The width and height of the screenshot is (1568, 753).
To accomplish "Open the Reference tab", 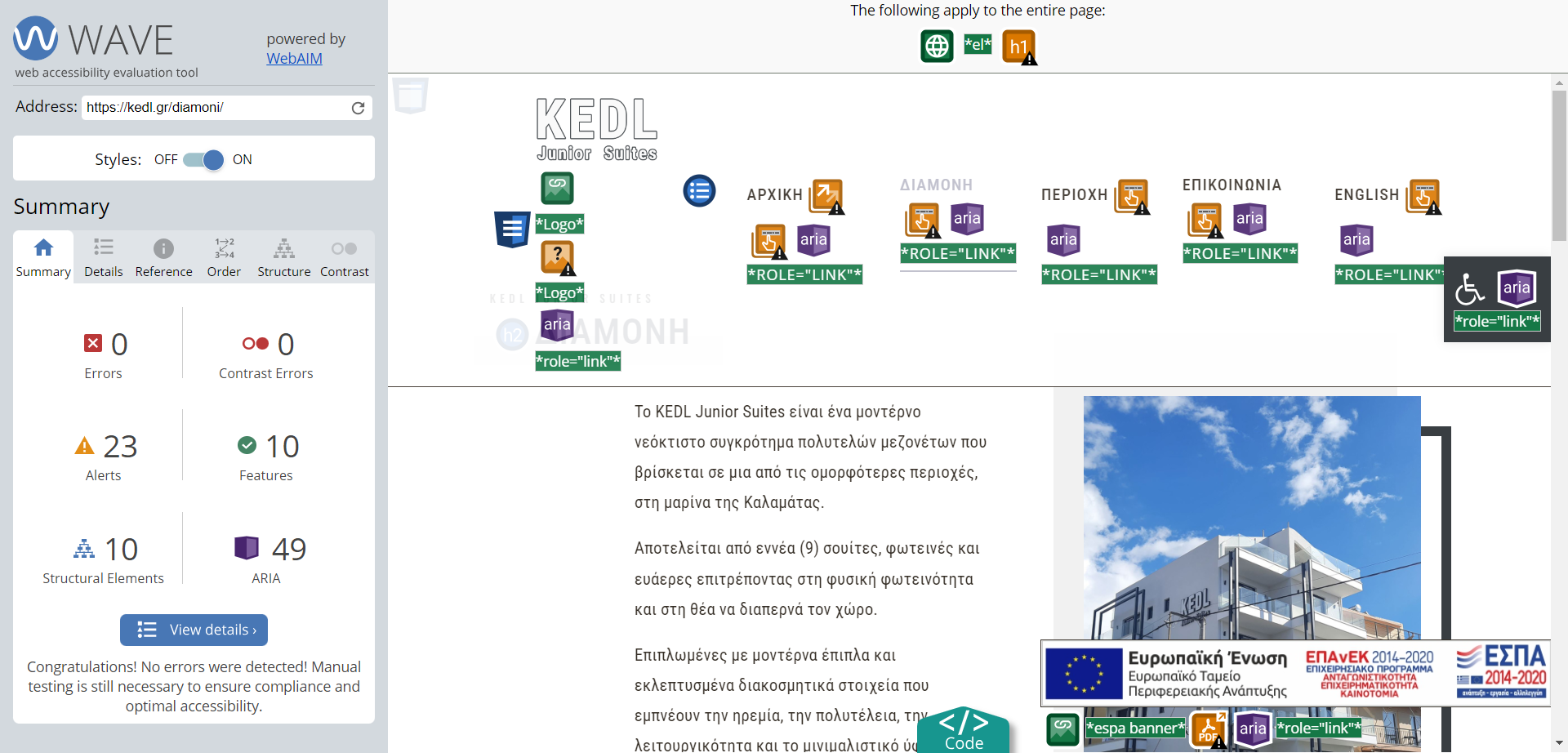I will coord(164,257).
